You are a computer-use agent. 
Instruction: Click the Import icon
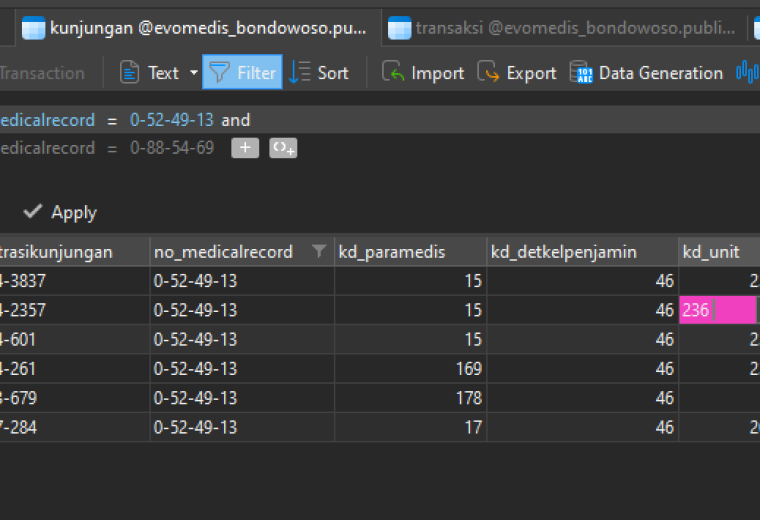(392, 72)
